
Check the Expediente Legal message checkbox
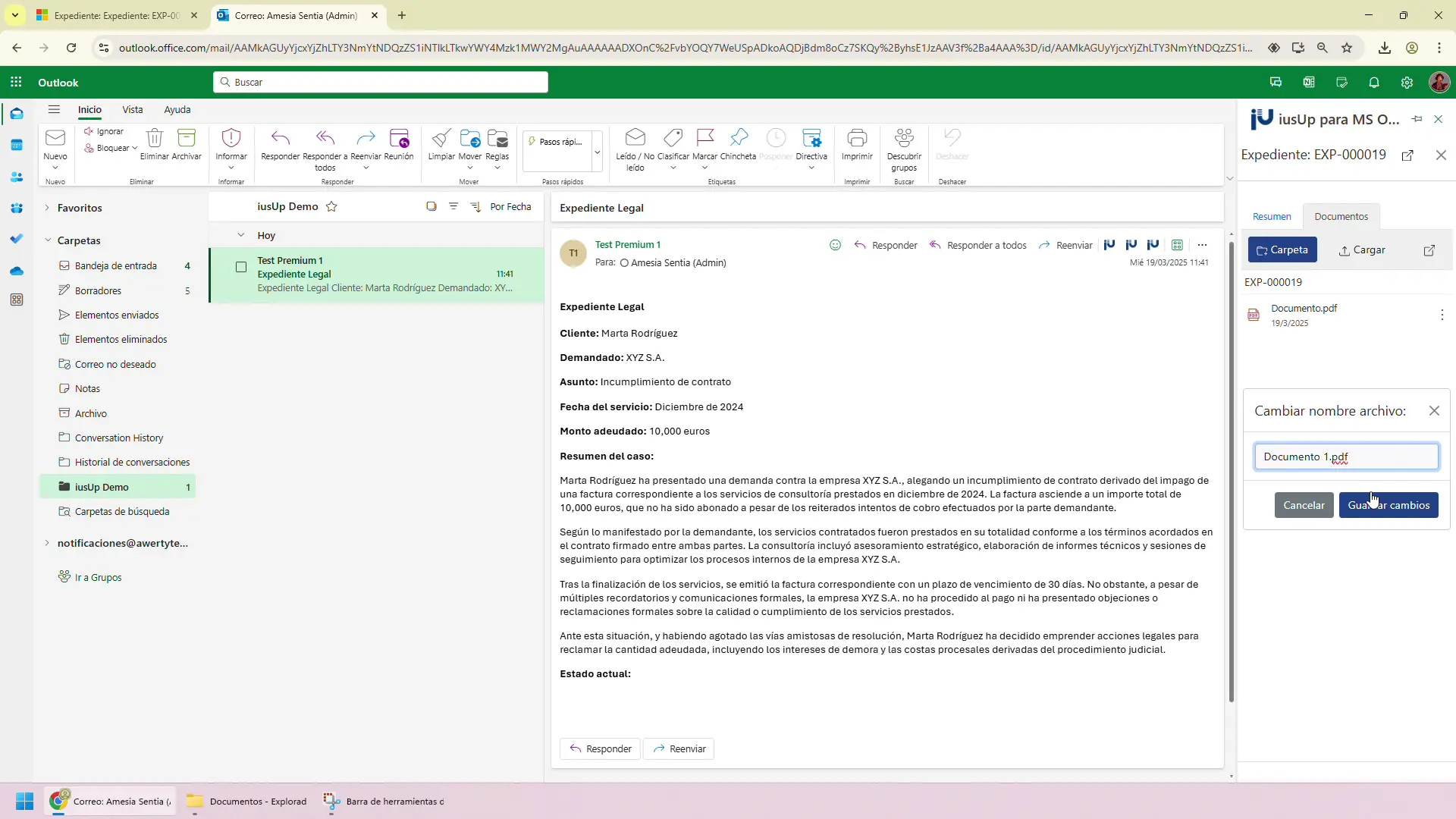[x=241, y=267]
